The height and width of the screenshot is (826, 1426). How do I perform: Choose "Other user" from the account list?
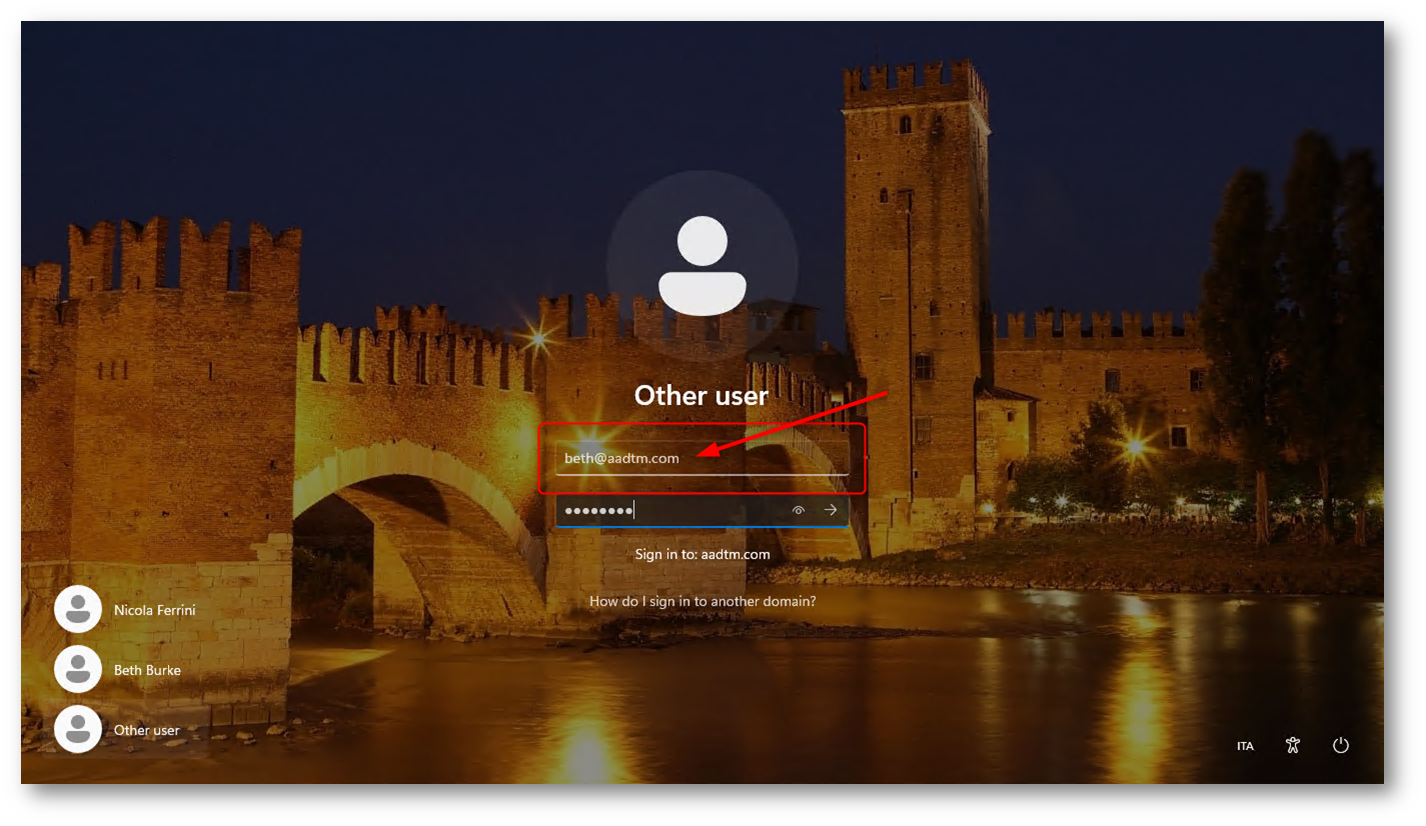tap(145, 730)
